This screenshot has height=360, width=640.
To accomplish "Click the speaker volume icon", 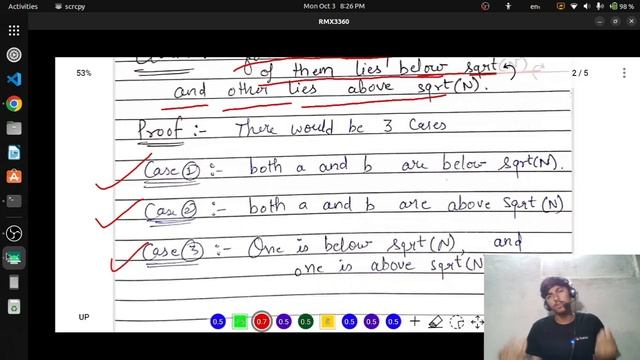I will point(587,7).
